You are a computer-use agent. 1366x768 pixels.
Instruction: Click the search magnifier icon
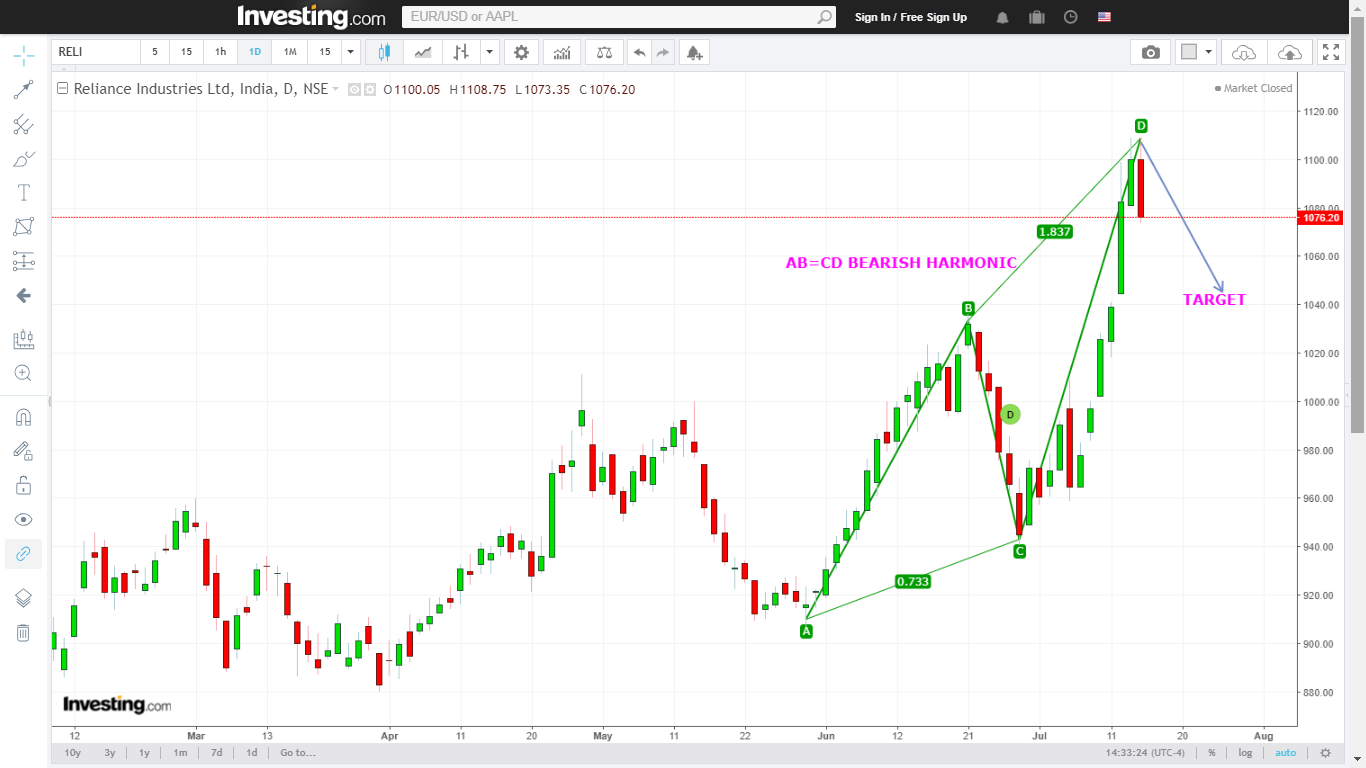(824, 17)
